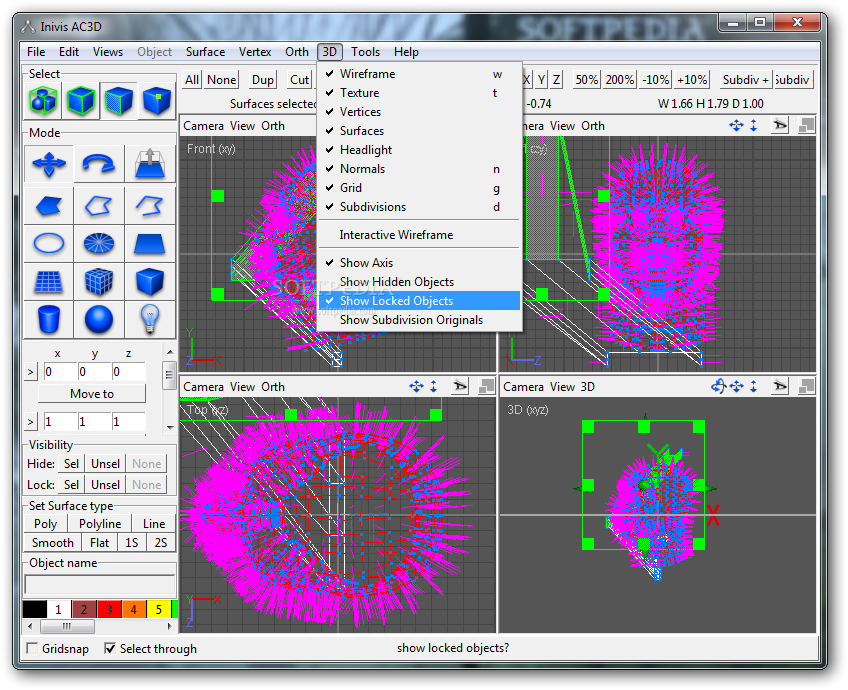Create an ellipse outline shape
The image size is (848, 690).
(49, 243)
